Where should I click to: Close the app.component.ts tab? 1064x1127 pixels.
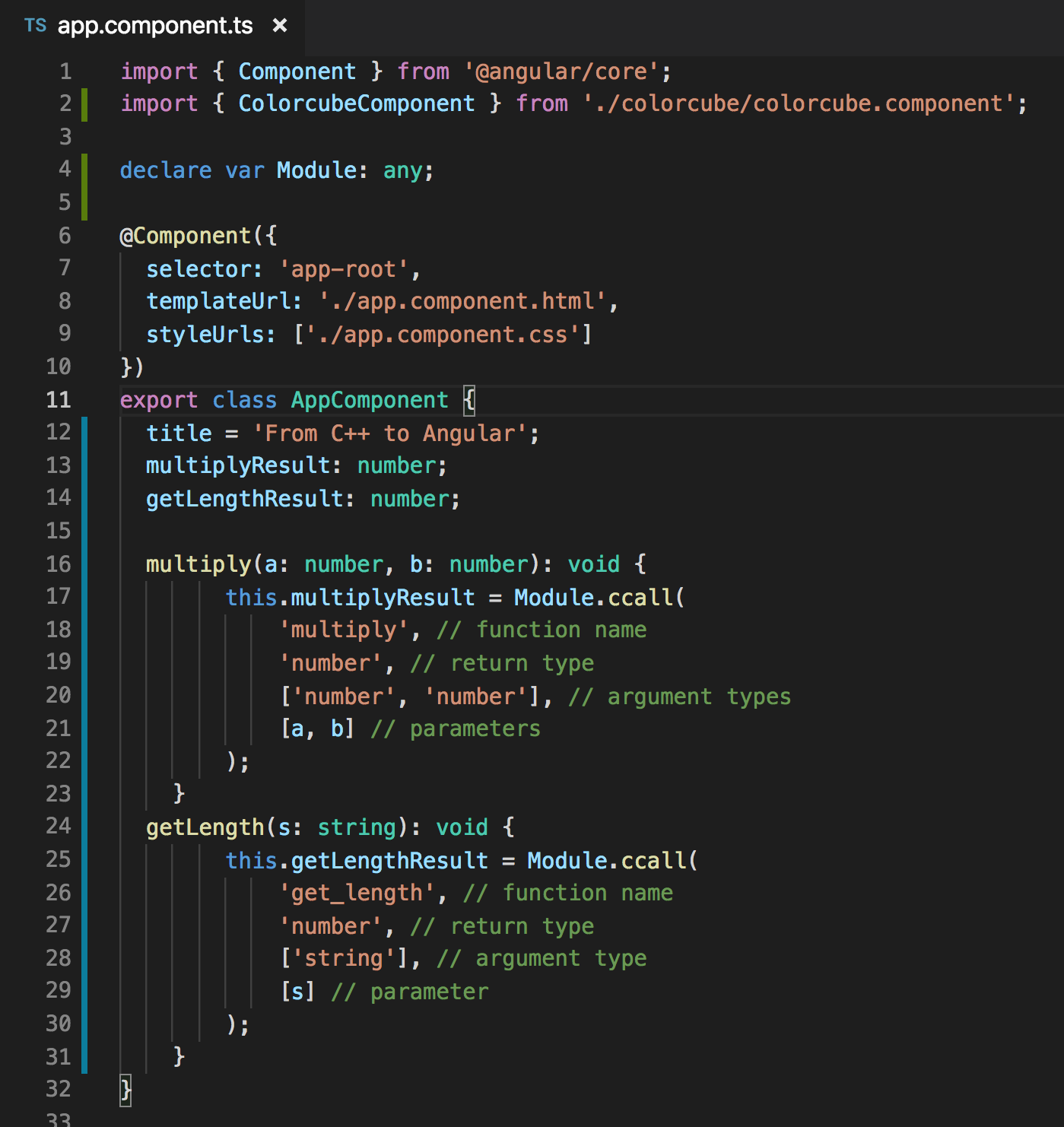coord(280,25)
